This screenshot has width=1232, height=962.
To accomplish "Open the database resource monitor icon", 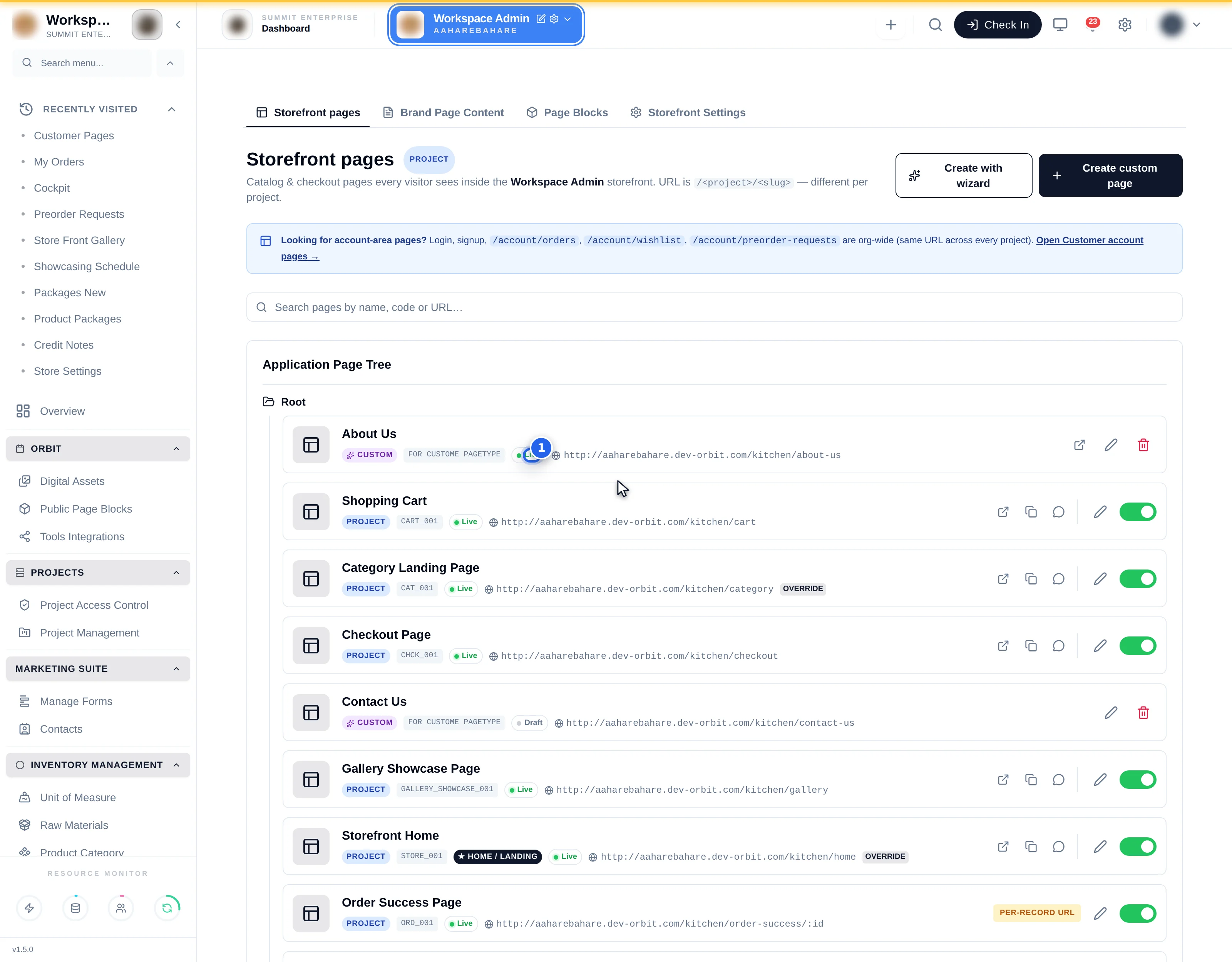I will point(75,908).
